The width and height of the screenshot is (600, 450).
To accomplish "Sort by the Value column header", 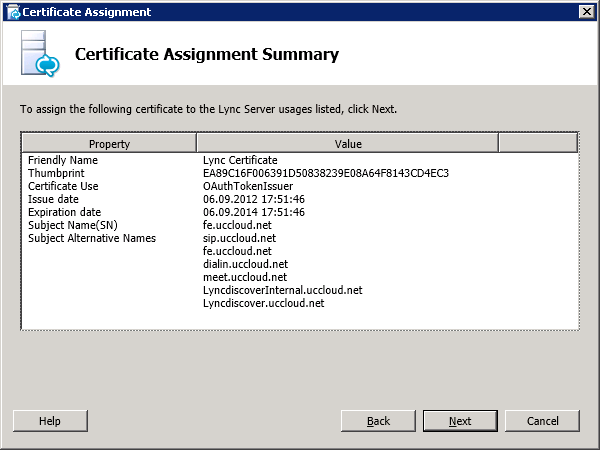I will pos(347,143).
